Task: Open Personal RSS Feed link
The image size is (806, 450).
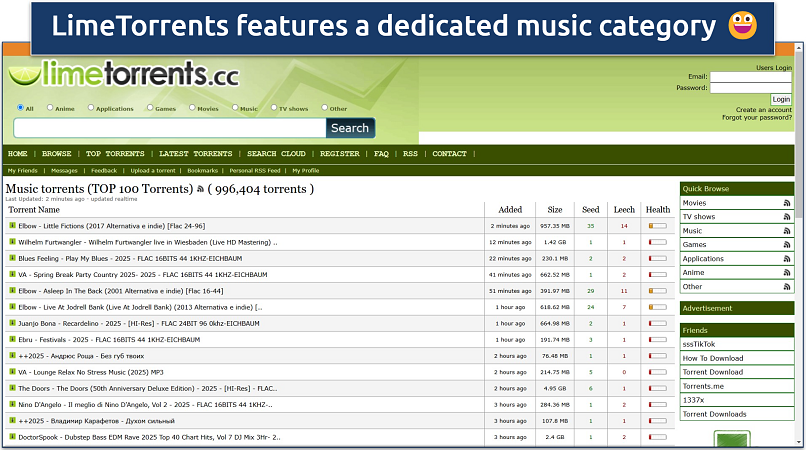Action: [255, 170]
